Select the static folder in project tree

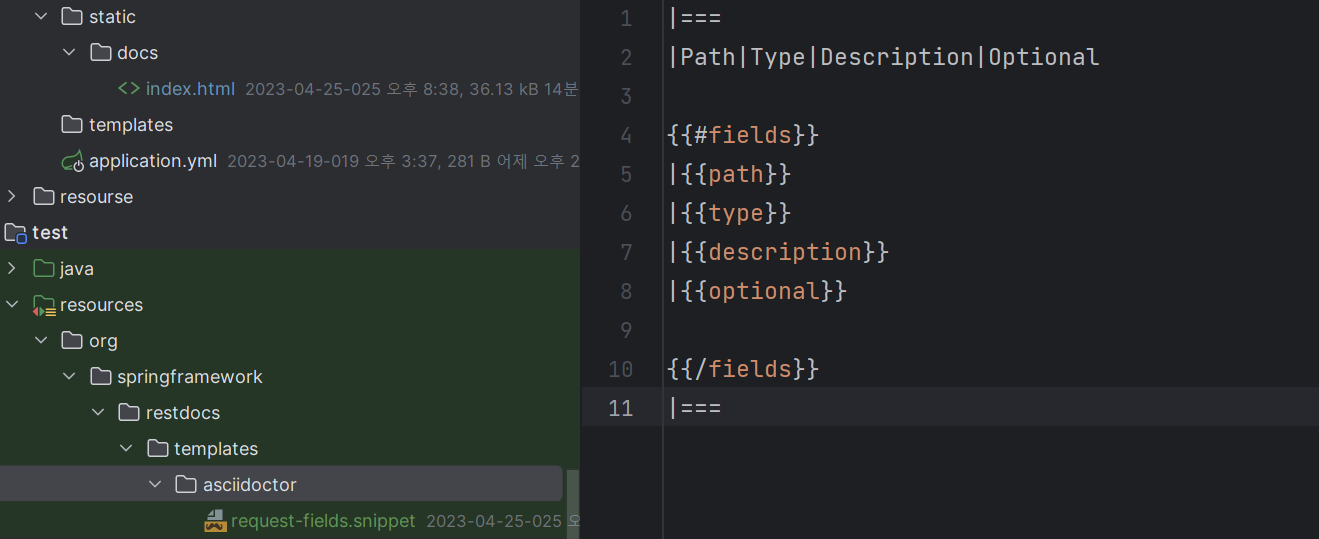point(112,17)
